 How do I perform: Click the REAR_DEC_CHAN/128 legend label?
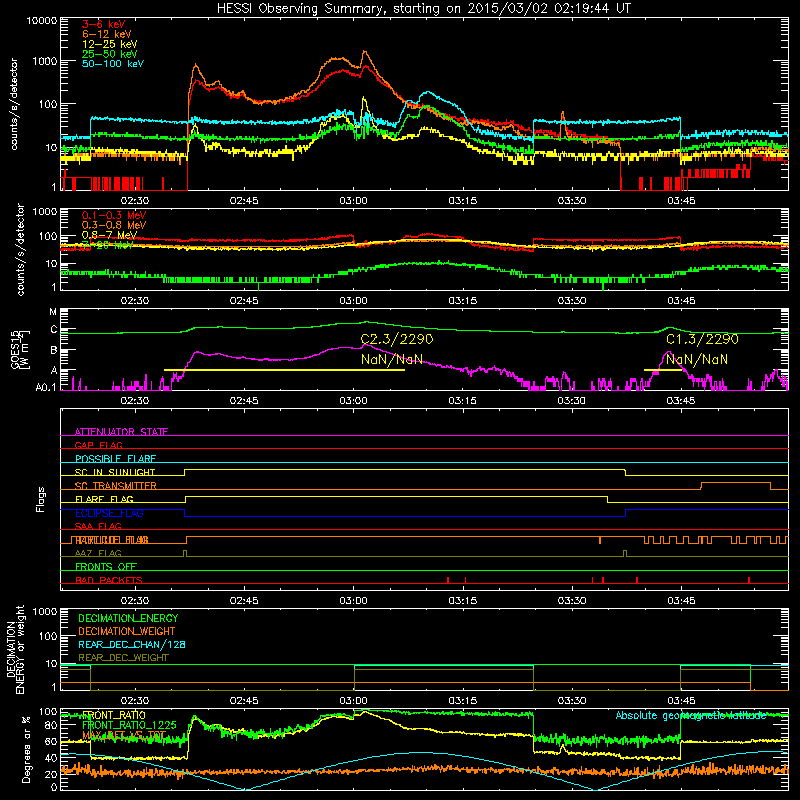(132, 645)
